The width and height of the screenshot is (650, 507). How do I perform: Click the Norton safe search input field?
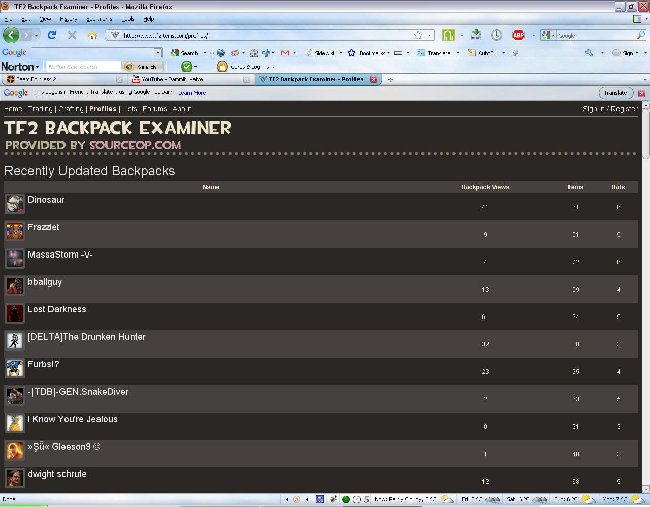pos(83,66)
